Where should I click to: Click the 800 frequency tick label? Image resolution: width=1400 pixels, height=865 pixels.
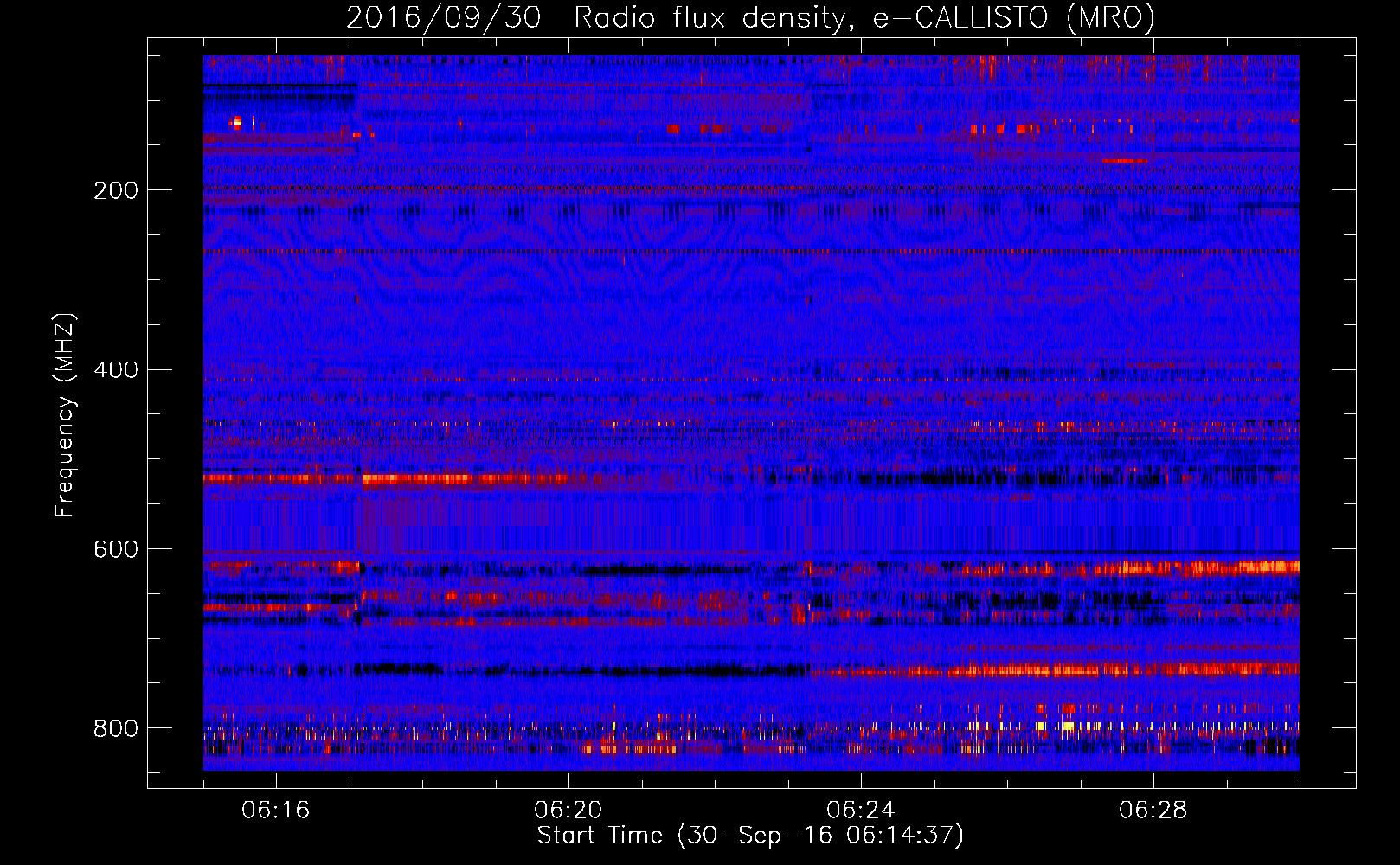116,728
